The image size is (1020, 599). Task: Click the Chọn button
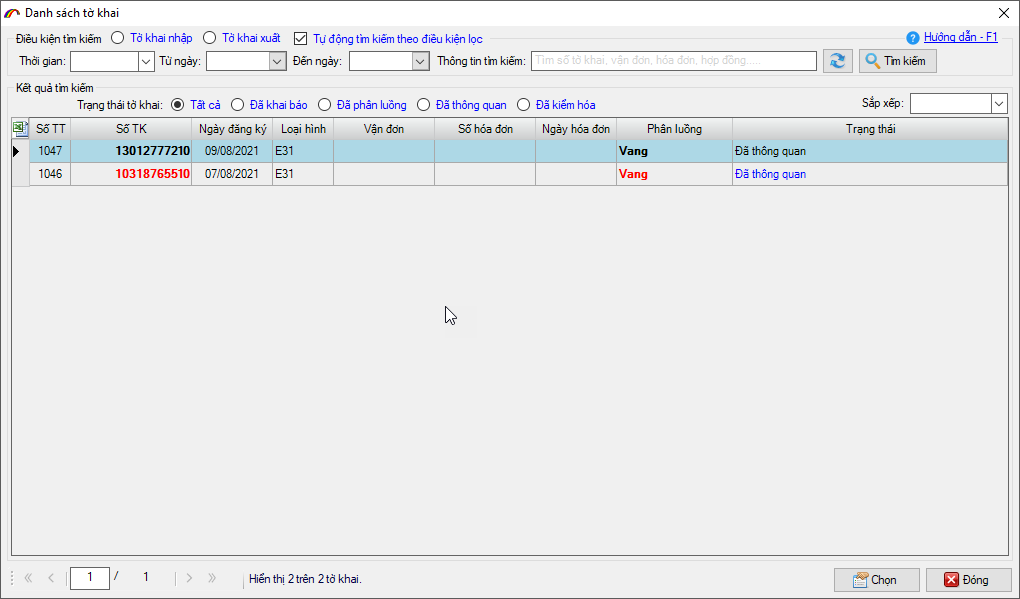click(877, 579)
